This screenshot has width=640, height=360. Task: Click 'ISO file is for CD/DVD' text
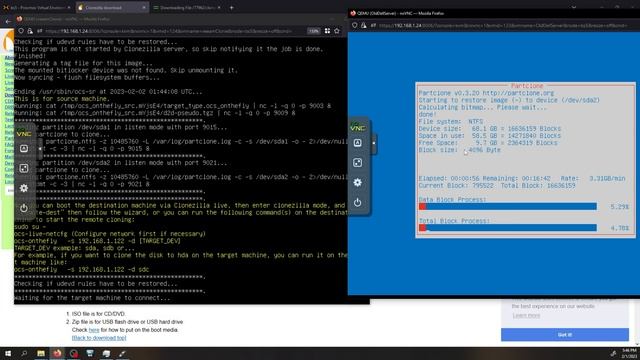point(98,314)
